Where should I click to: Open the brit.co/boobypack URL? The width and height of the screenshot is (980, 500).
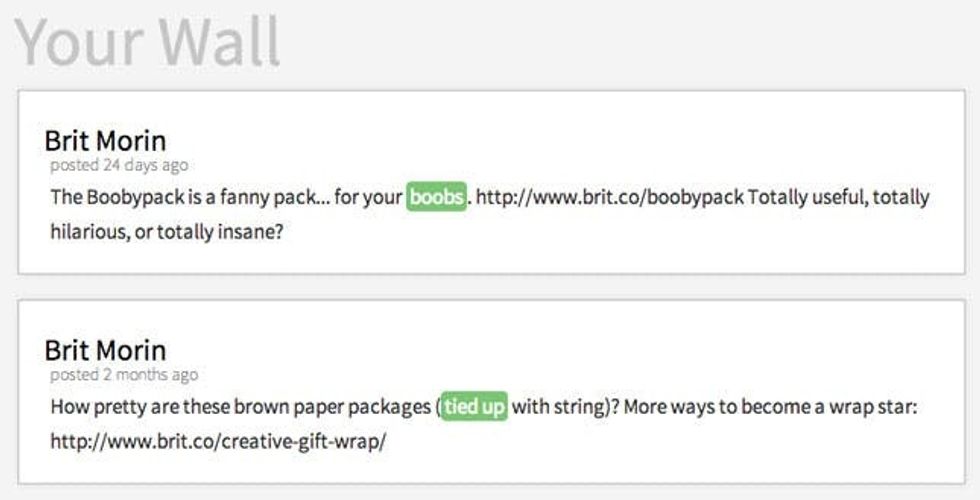coord(609,197)
